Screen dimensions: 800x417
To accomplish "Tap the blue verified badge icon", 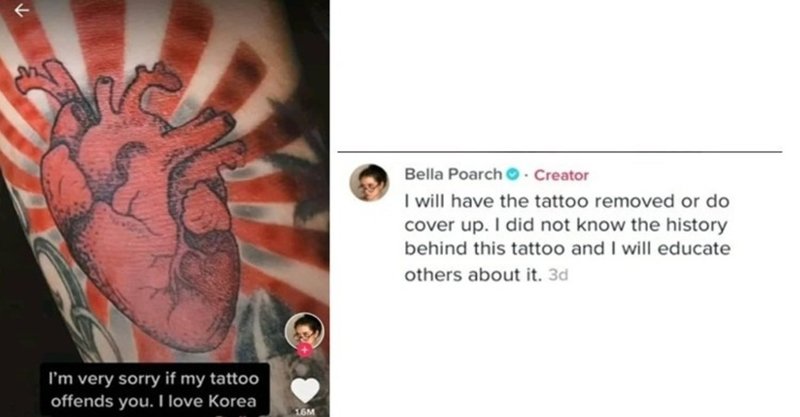I will click(512, 175).
